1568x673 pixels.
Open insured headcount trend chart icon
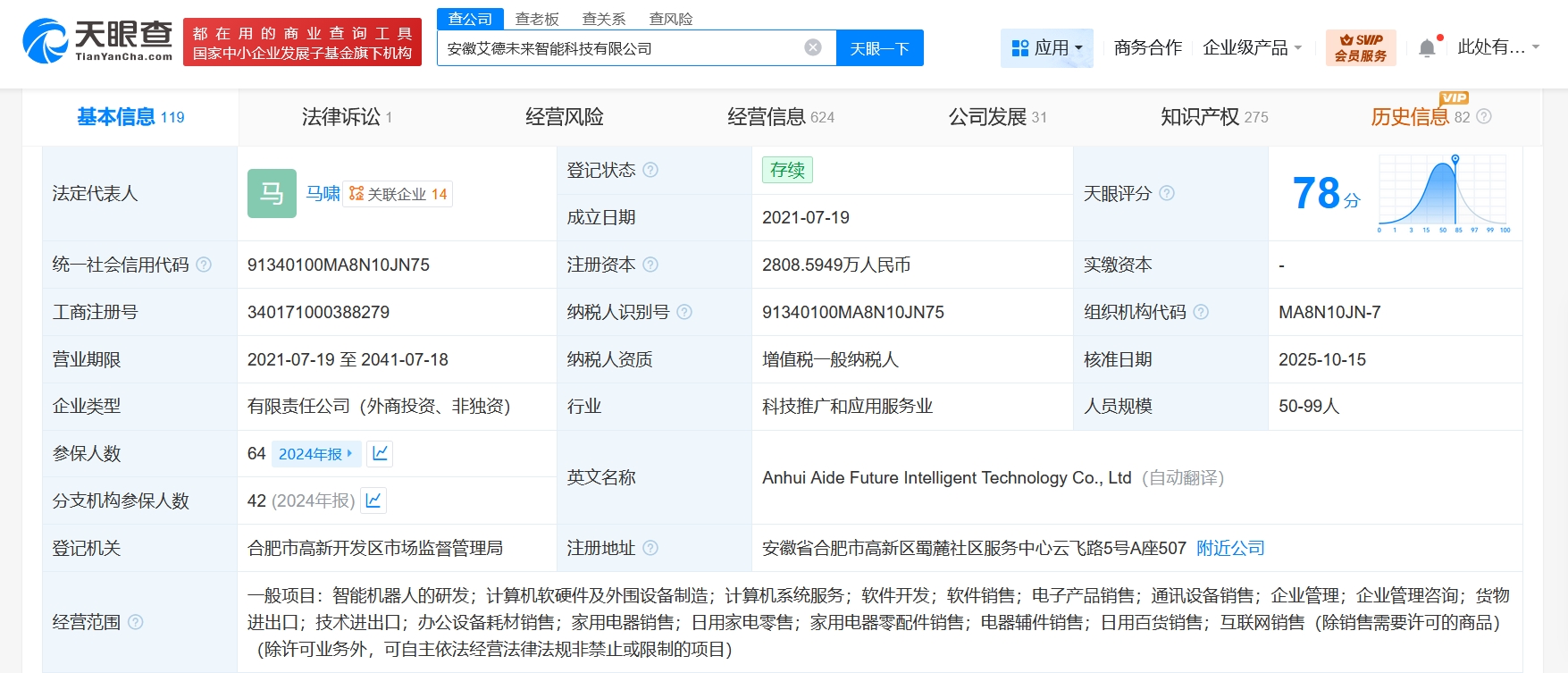click(380, 454)
